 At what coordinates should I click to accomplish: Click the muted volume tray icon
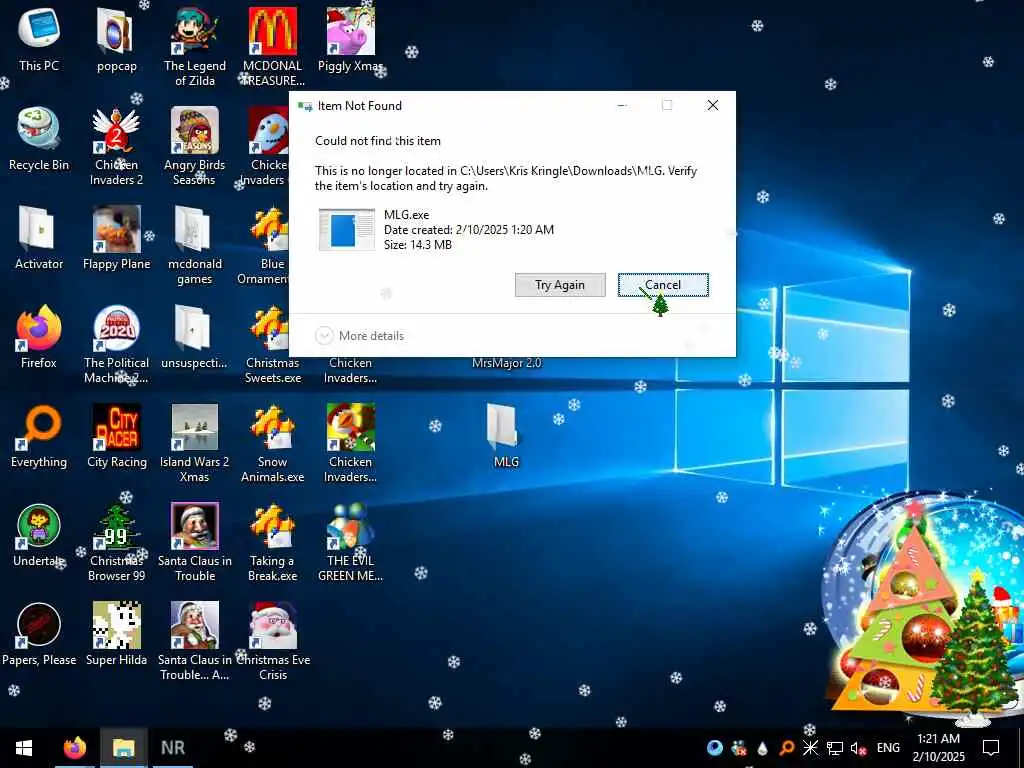[858, 748]
